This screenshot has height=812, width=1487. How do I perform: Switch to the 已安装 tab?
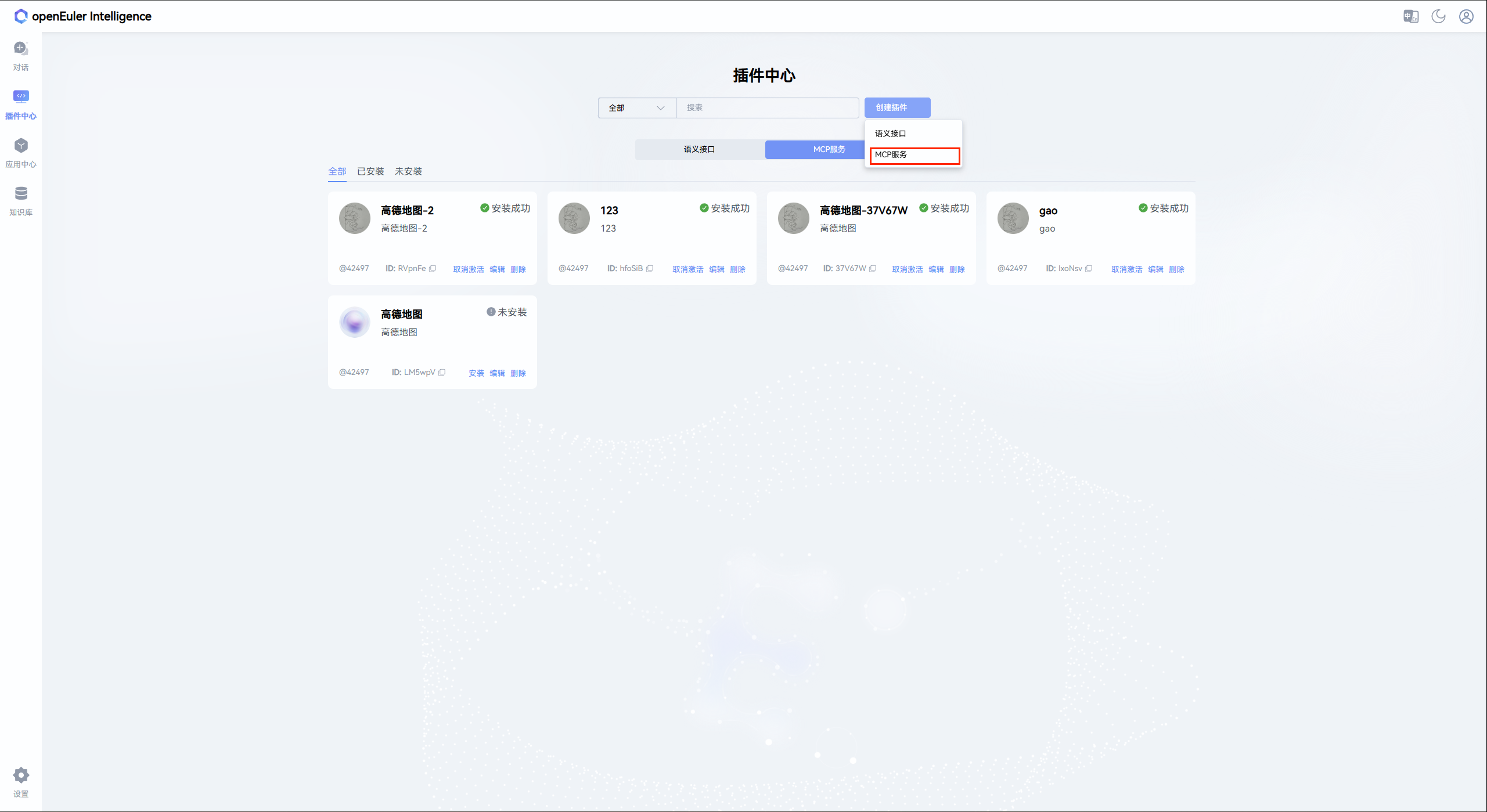(370, 172)
